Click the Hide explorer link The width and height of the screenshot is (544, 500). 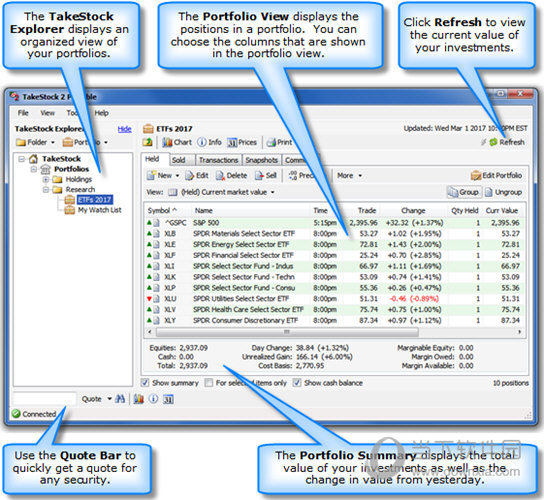pyautogui.click(x=125, y=129)
